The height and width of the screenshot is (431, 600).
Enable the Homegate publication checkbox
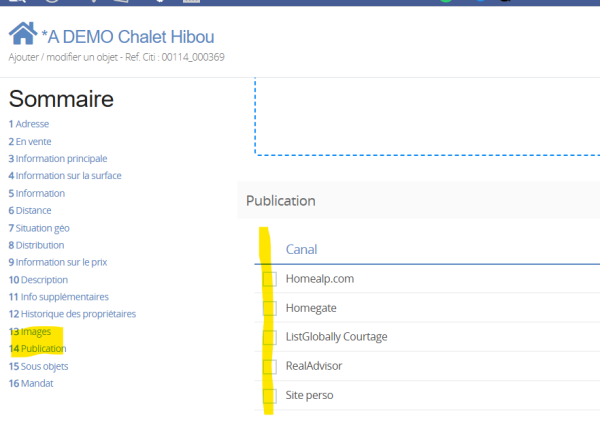(270, 308)
